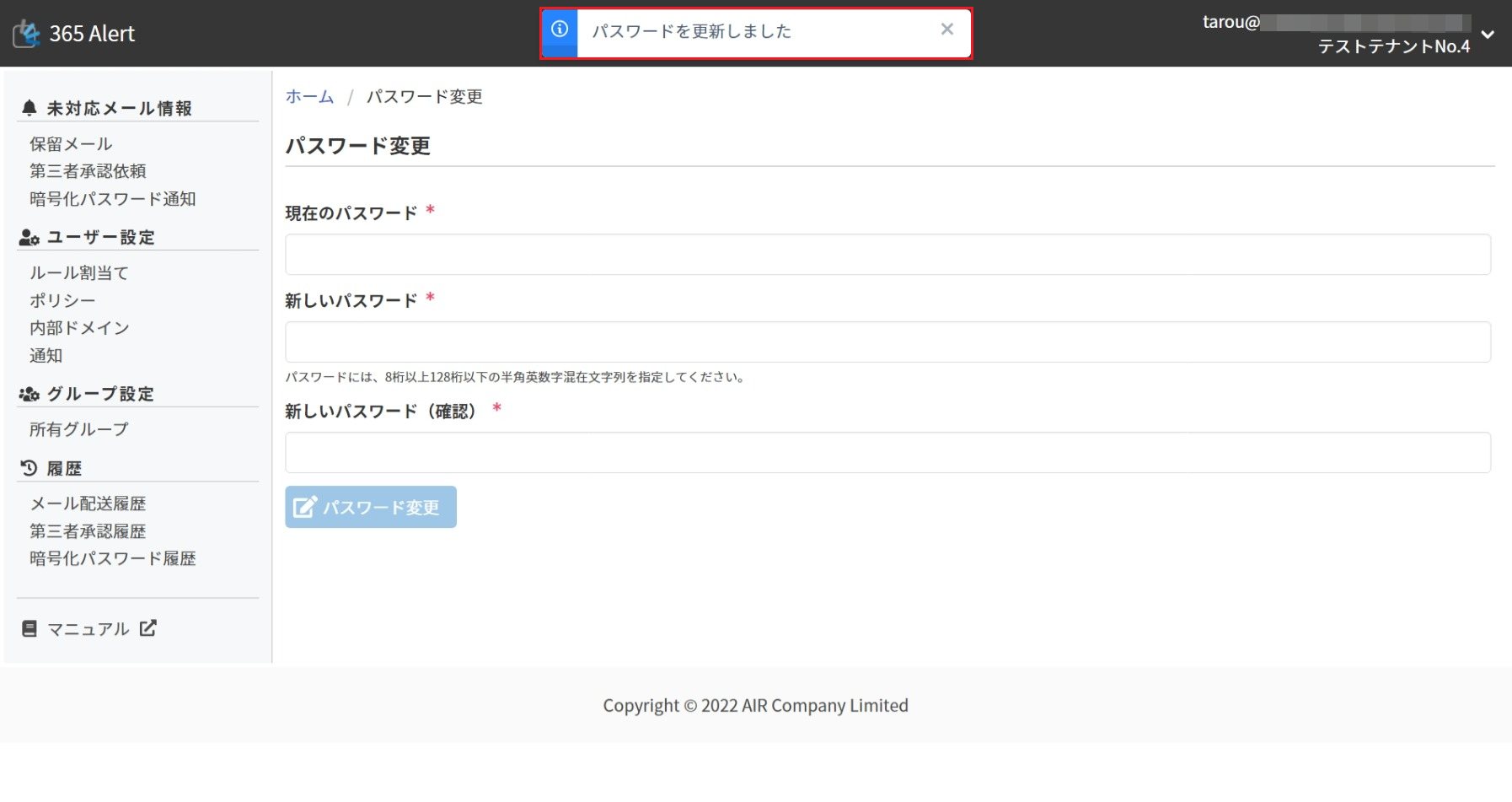Open メール配送履歴 history page
Viewport: 1512px width, 802px height.
[x=88, y=504]
